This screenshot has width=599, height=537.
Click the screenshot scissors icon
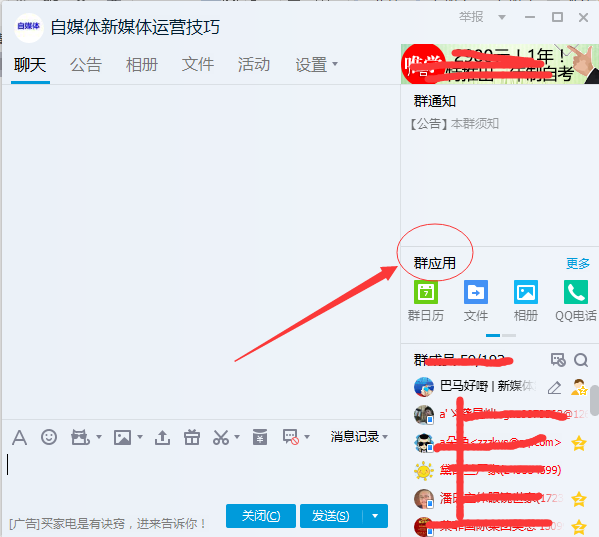pyautogui.click(x=221, y=437)
